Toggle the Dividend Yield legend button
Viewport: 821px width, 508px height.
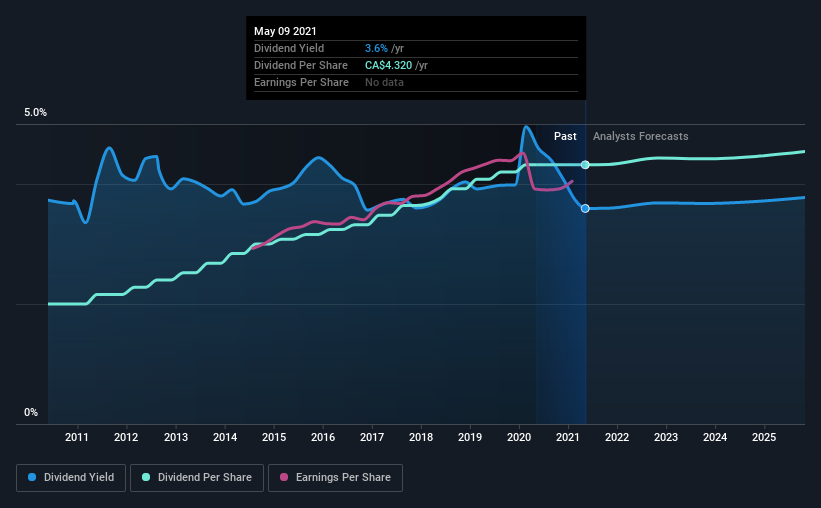[71, 478]
